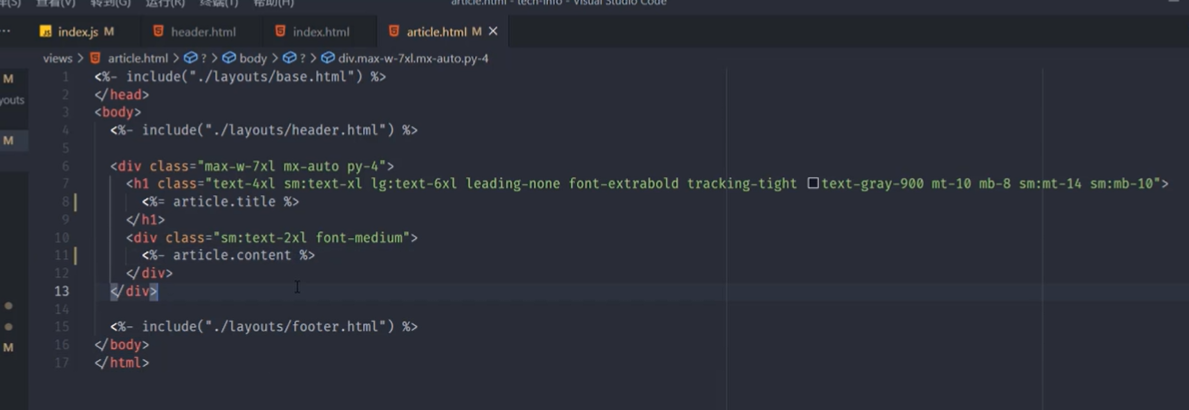
Task: Click the closing </html> tag
Action: [122, 363]
